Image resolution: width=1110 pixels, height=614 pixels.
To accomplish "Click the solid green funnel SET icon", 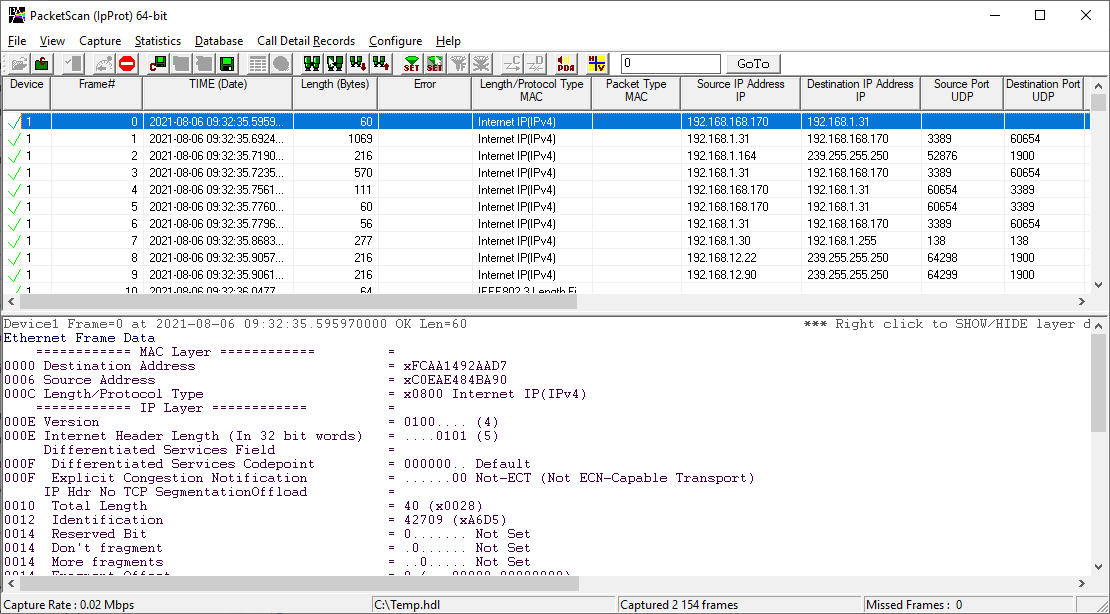I will 411,64.
